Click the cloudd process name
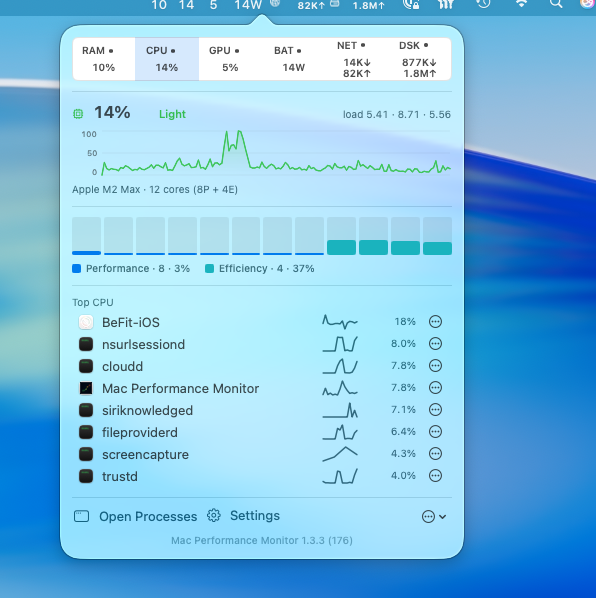The width and height of the screenshot is (596, 598). tap(122, 367)
